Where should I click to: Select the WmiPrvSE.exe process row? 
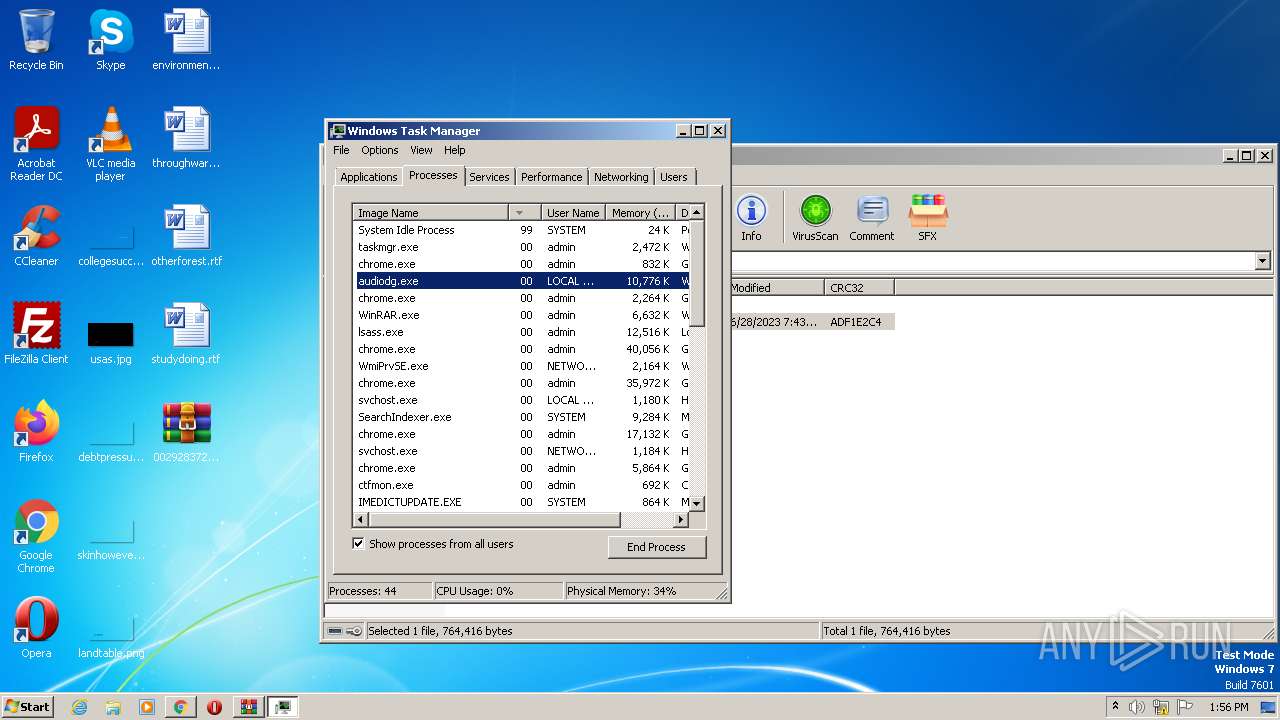(521, 366)
